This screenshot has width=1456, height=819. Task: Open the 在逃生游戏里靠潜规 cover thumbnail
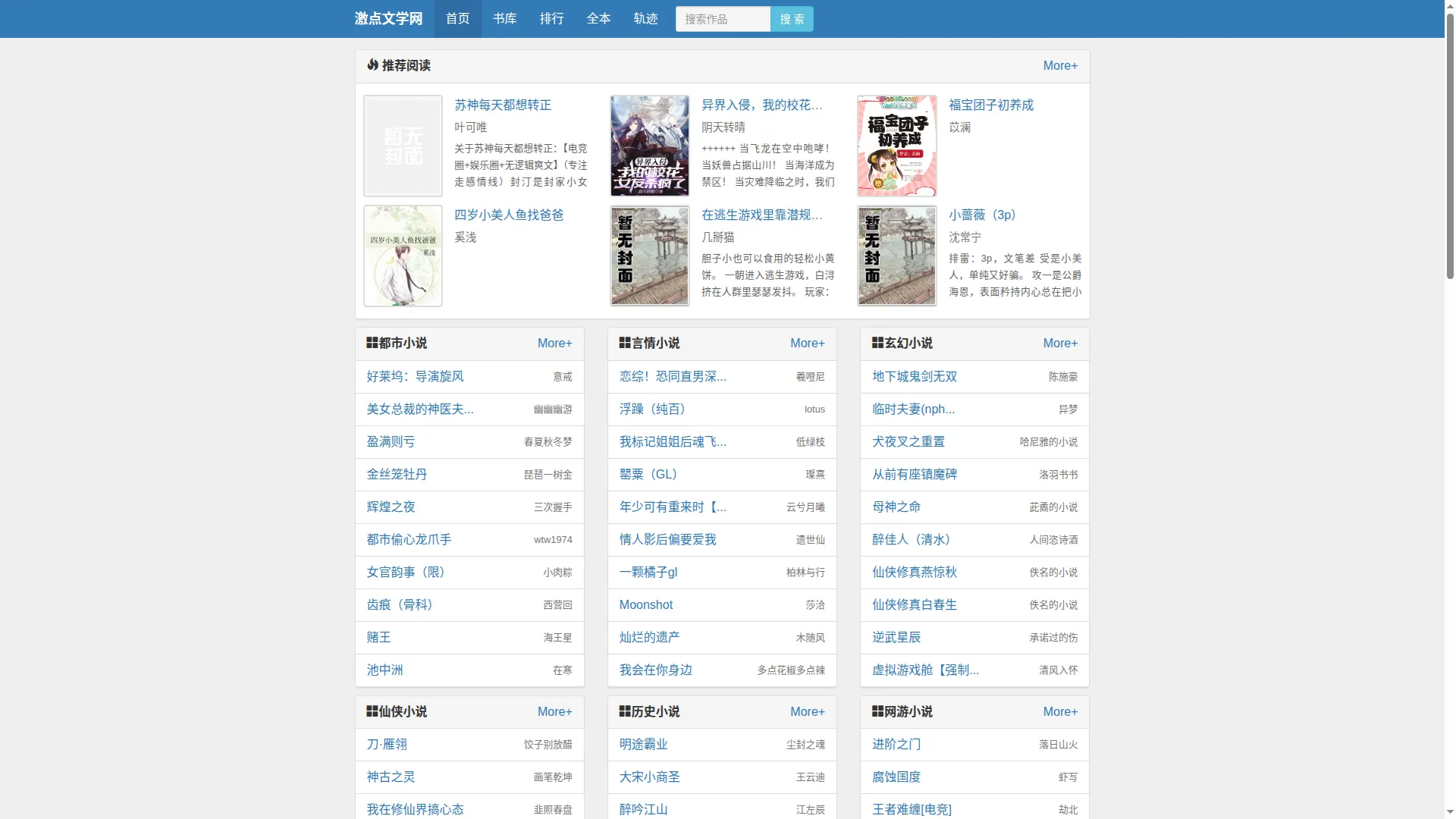(650, 256)
